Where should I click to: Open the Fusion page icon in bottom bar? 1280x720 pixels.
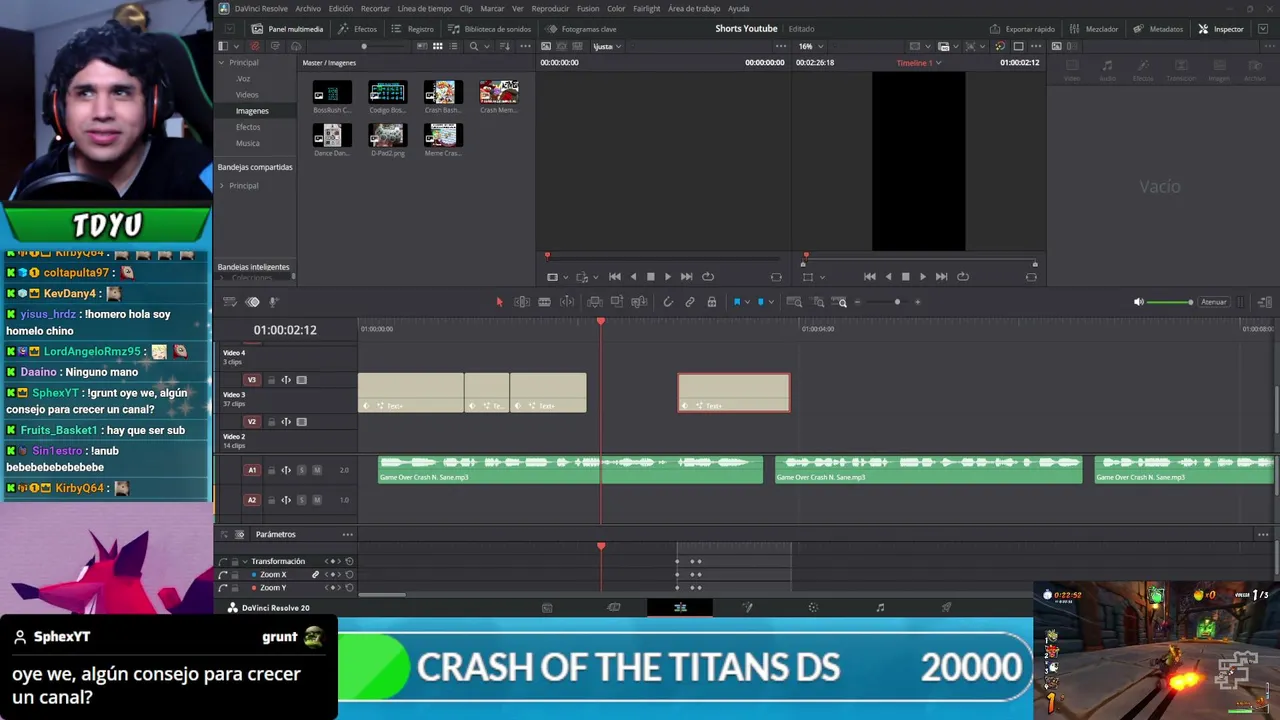coord(747,608)
